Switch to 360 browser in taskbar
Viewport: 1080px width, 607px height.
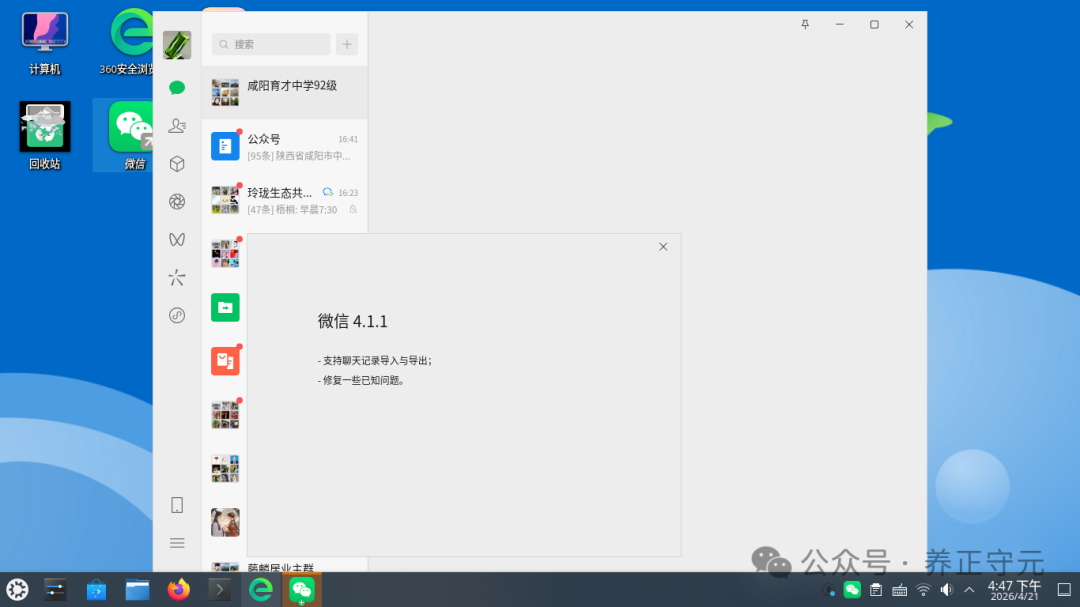(x=261, y=590)
